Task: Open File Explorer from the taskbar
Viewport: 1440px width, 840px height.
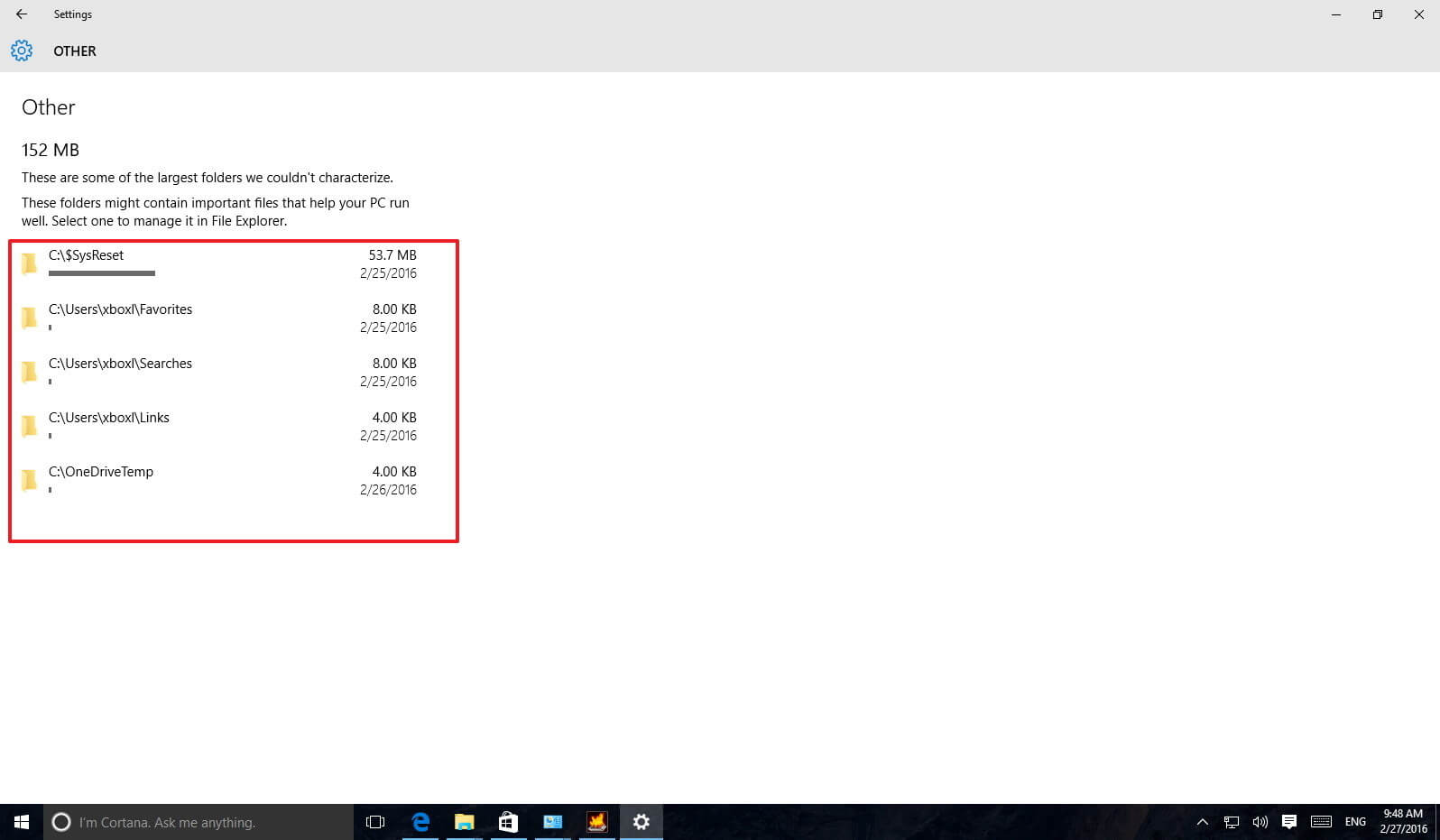Action: [464, 822]
